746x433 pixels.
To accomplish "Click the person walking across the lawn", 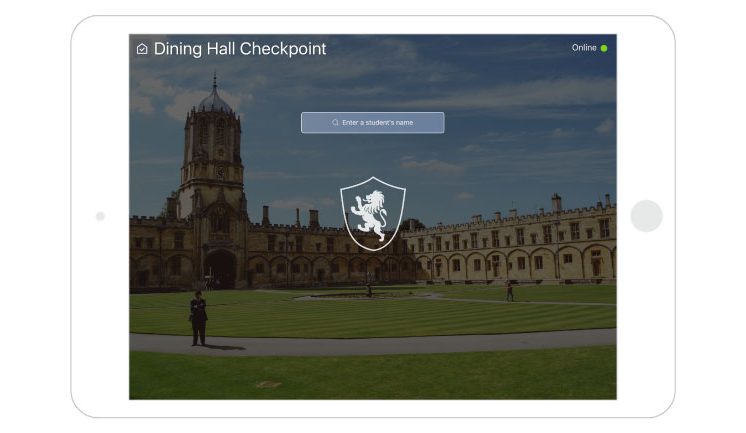I will [510, 291].
